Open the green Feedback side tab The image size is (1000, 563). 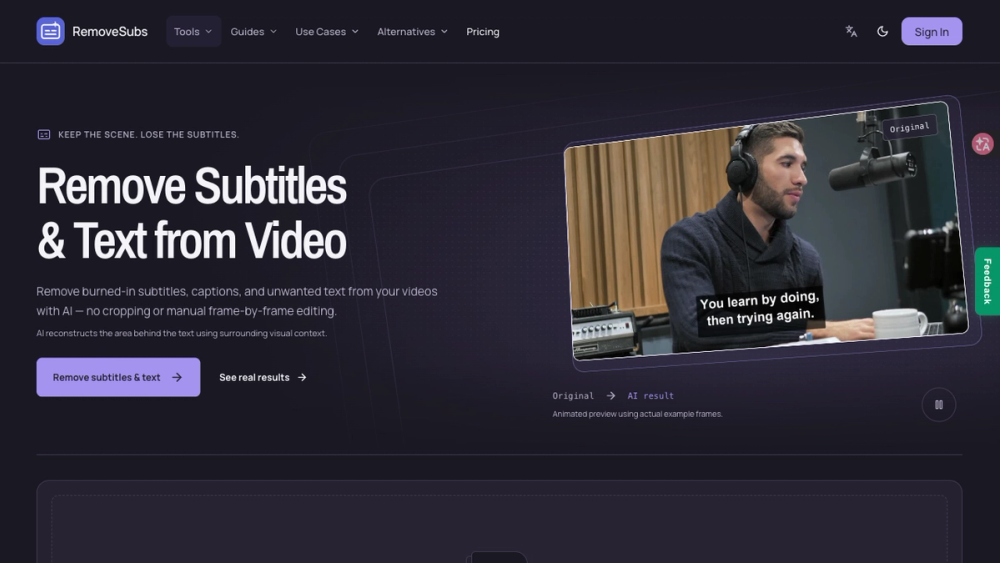click(x=987, y=281)
